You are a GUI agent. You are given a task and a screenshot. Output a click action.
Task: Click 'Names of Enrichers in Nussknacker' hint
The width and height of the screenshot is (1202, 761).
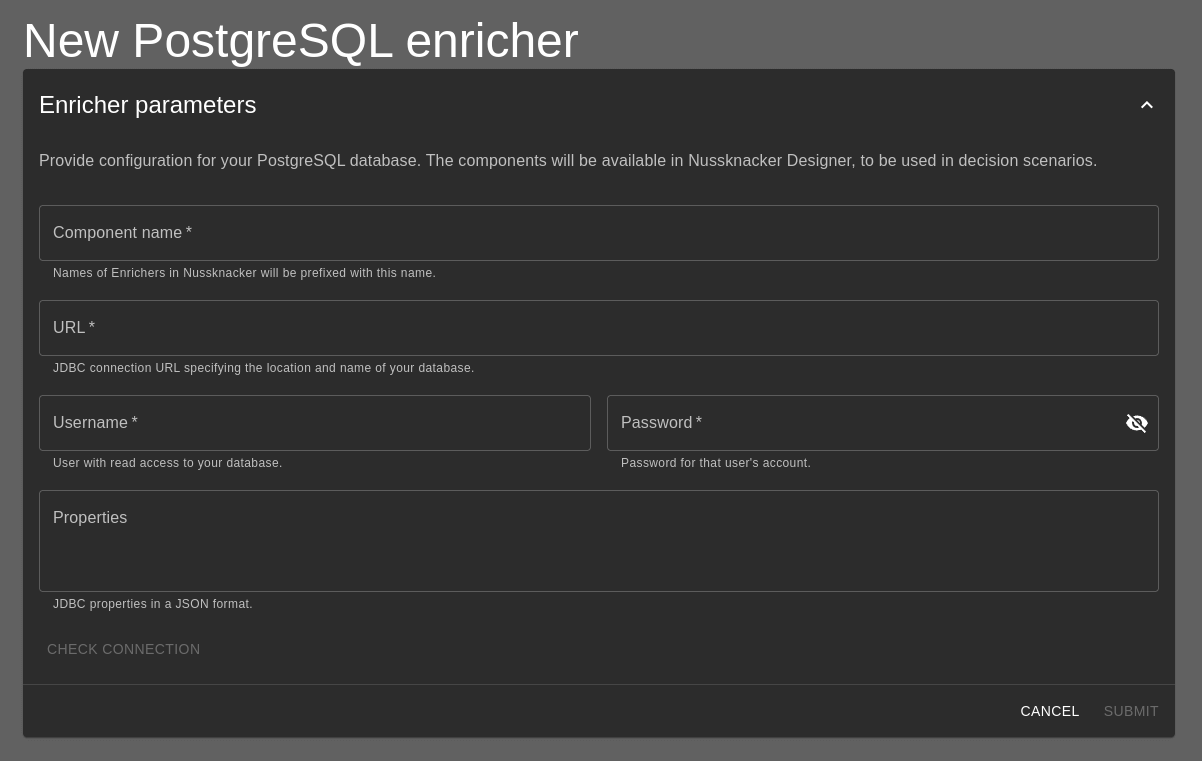pyautogui.click(x=245, y=273)
